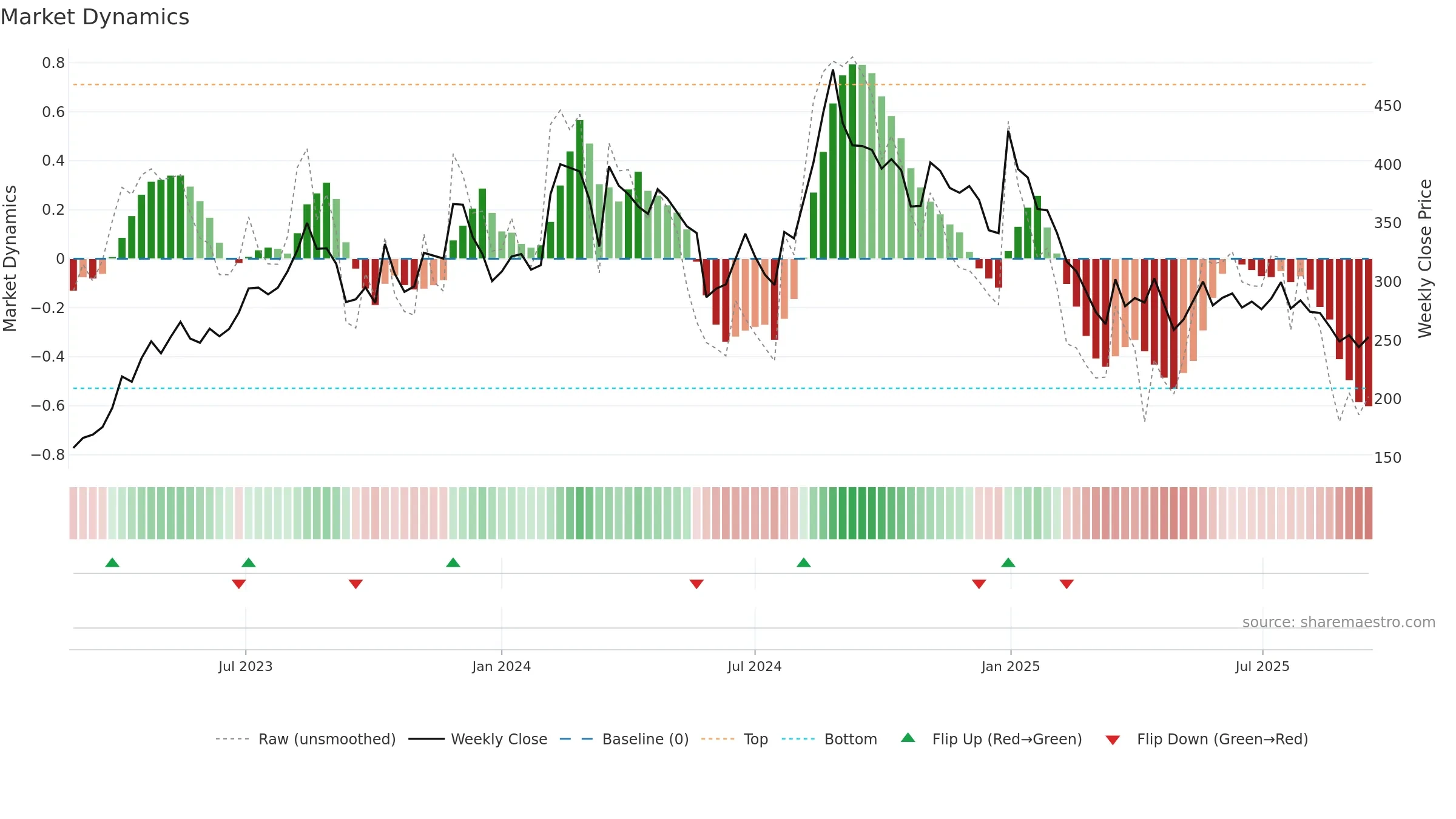
Task: Click the Jan 2024 x-axis label
Action: click(x=502, y=666)
